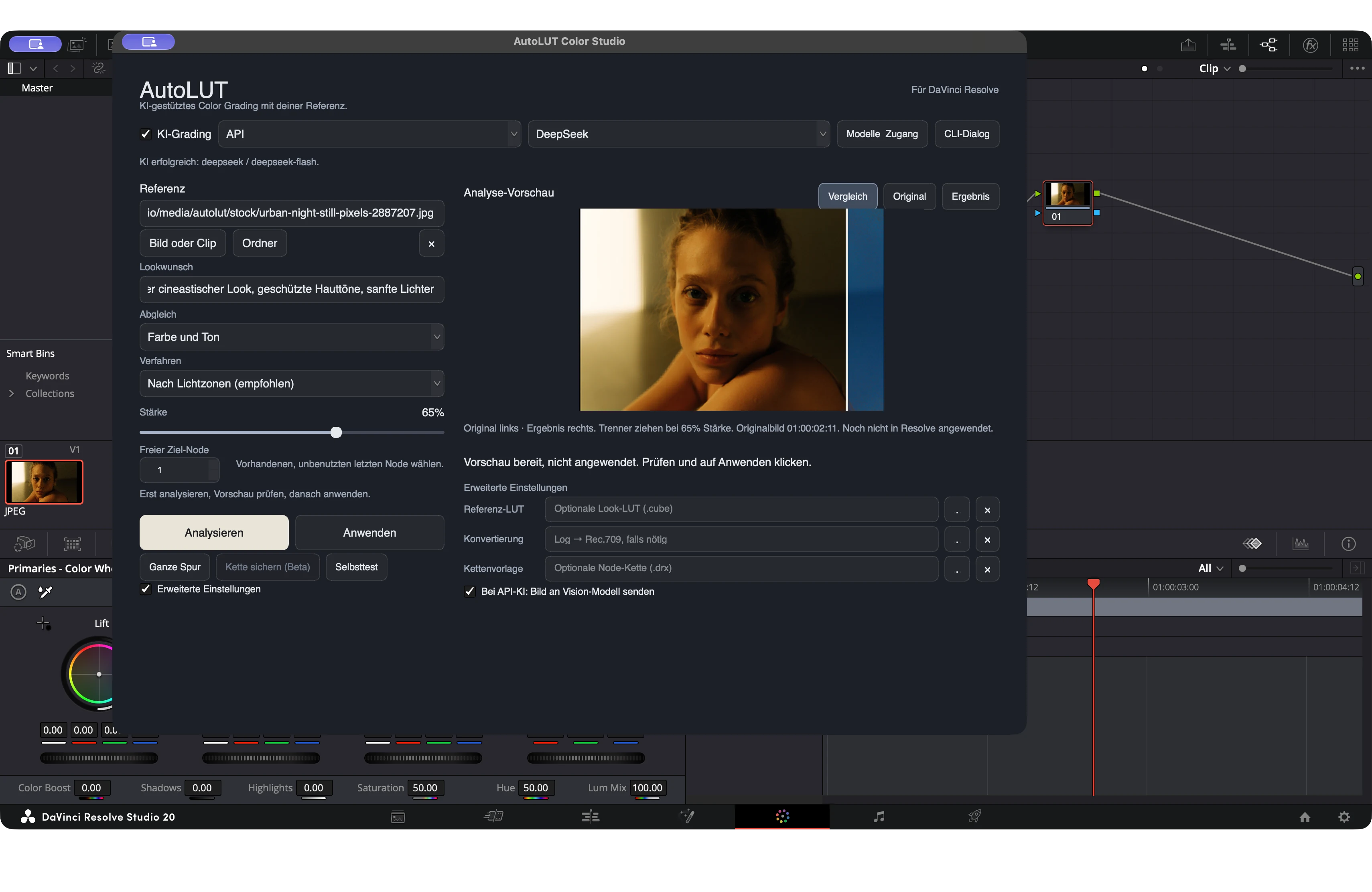The height and width of the screenshot is (892, 1372).
Task: Switch to the Cut page icon
Action: pyautogui.click(x=493, y=817)
